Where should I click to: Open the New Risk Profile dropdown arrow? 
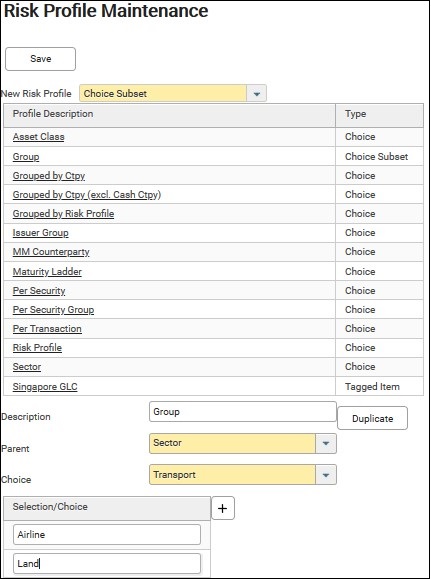(x=257, y=93)
